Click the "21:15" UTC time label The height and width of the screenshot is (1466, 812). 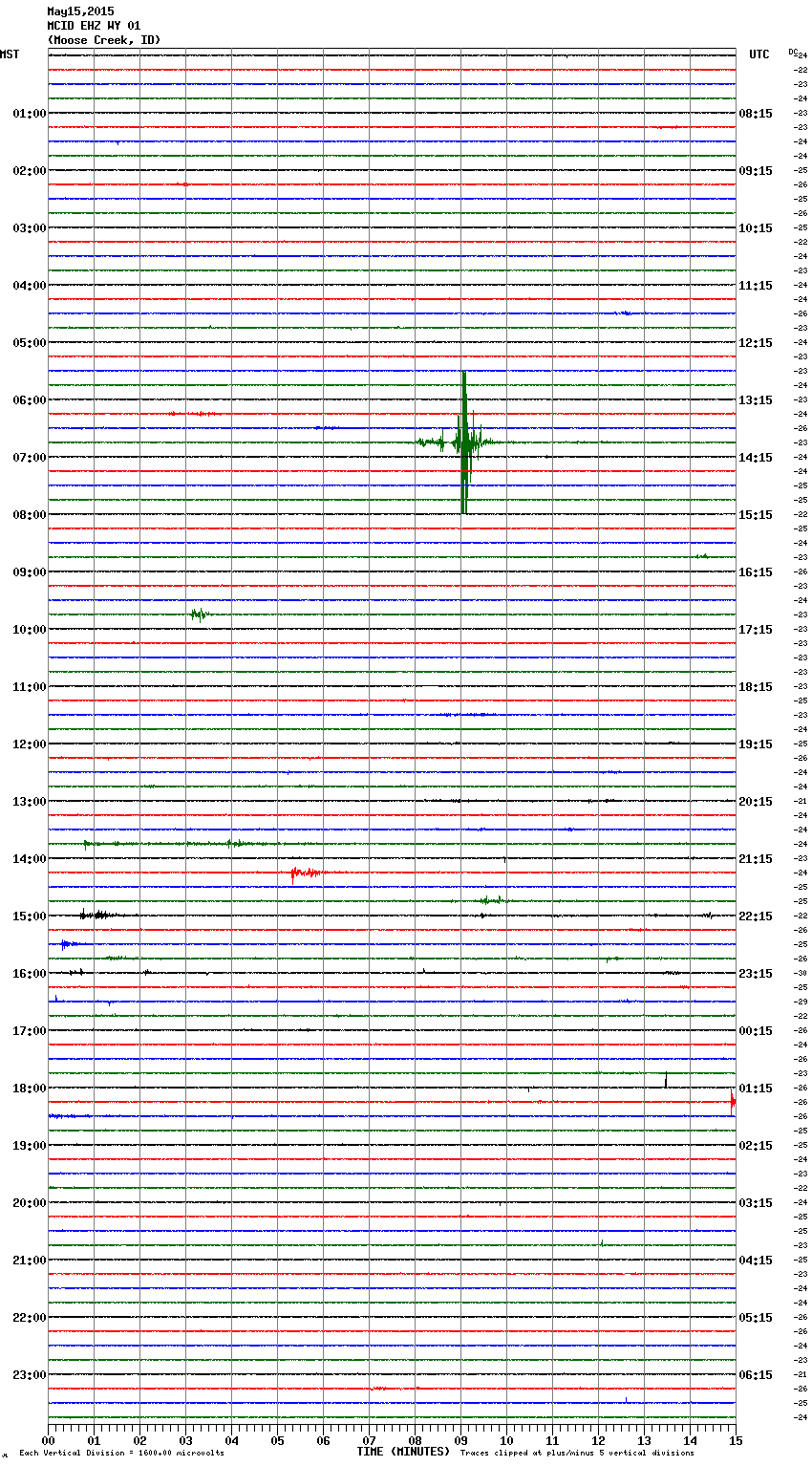[756, 859]
